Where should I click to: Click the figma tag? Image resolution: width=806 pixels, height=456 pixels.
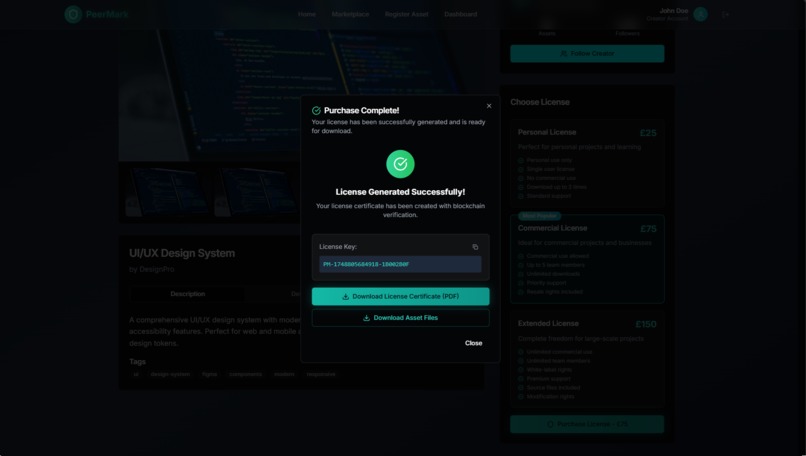coord(209,374)
